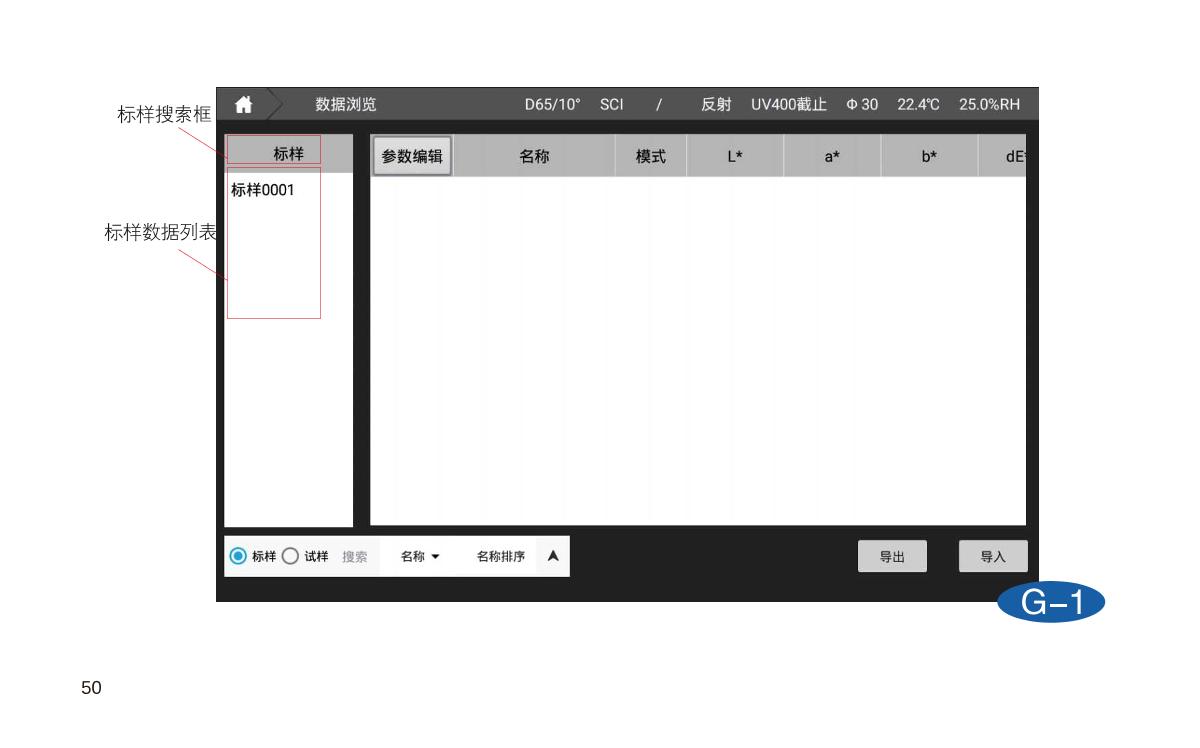Click the 模式 column header

(x=651, y=156)
